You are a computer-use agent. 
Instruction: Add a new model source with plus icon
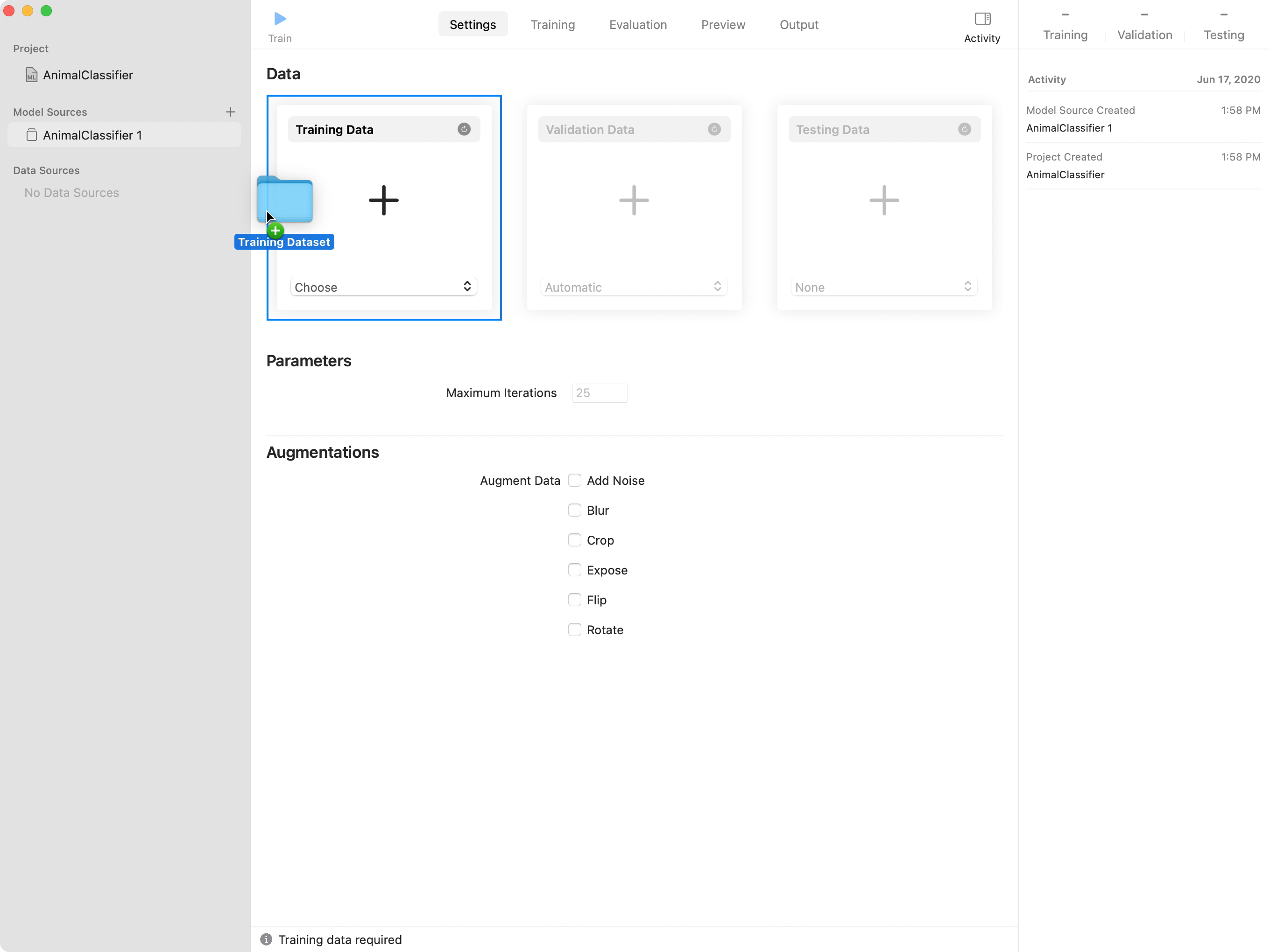click(230, 112)
